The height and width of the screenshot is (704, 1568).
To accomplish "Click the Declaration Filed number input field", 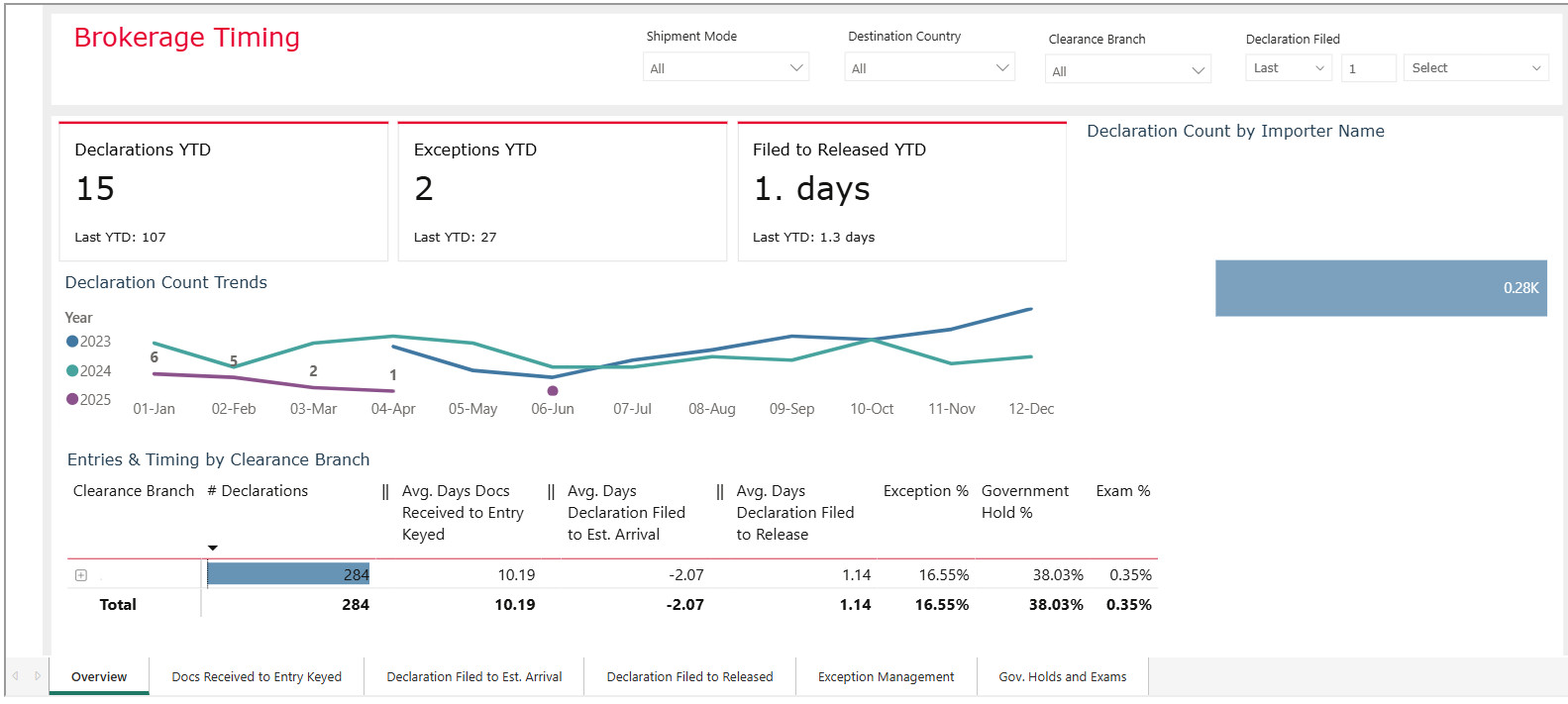I will pyautogui.click(x=1368, y=68).
